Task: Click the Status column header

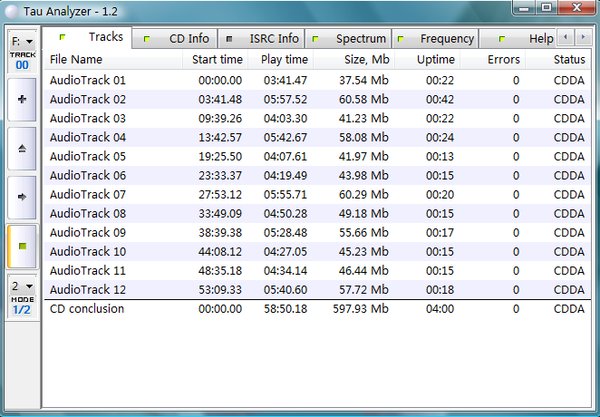Action: pos(558,60)
